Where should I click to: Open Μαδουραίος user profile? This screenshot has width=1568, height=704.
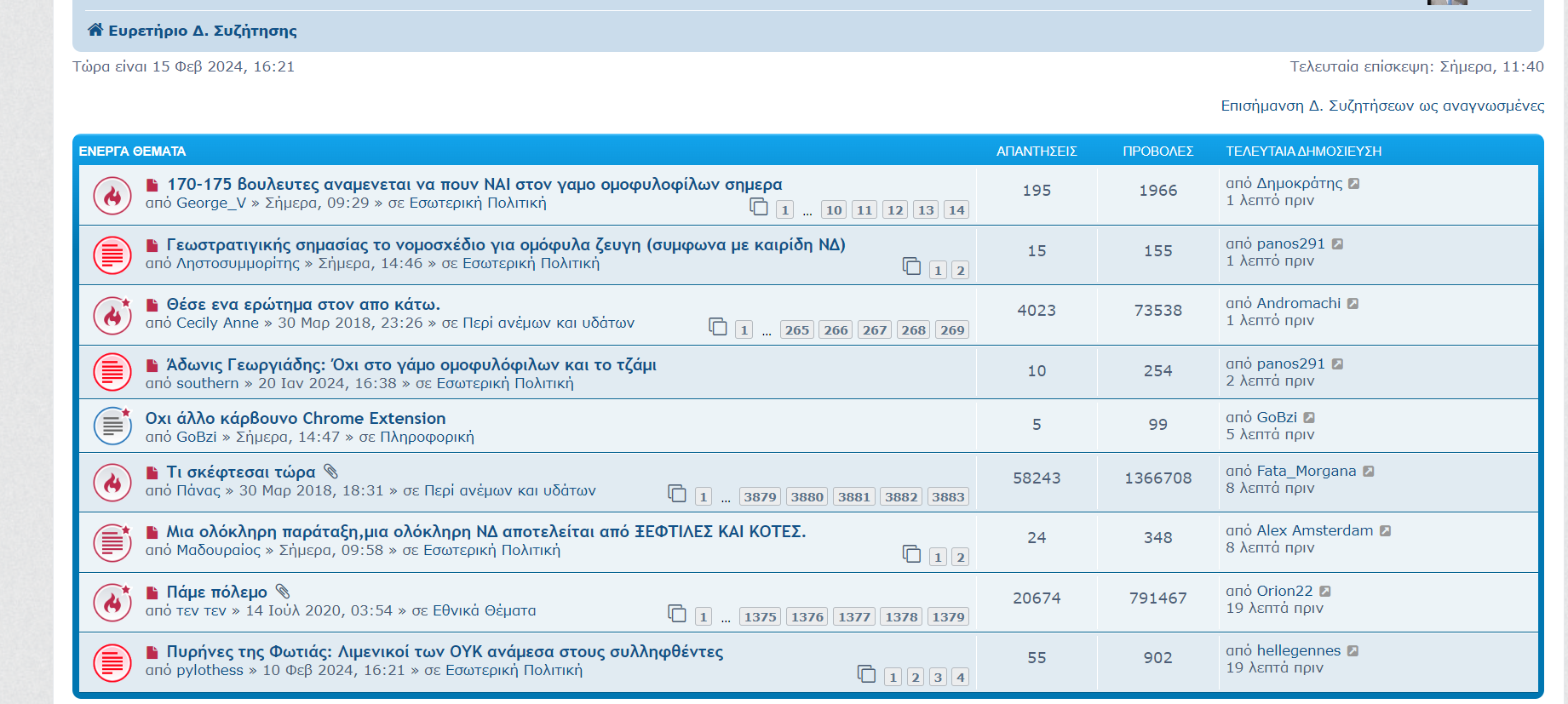[x=218, y=550]
